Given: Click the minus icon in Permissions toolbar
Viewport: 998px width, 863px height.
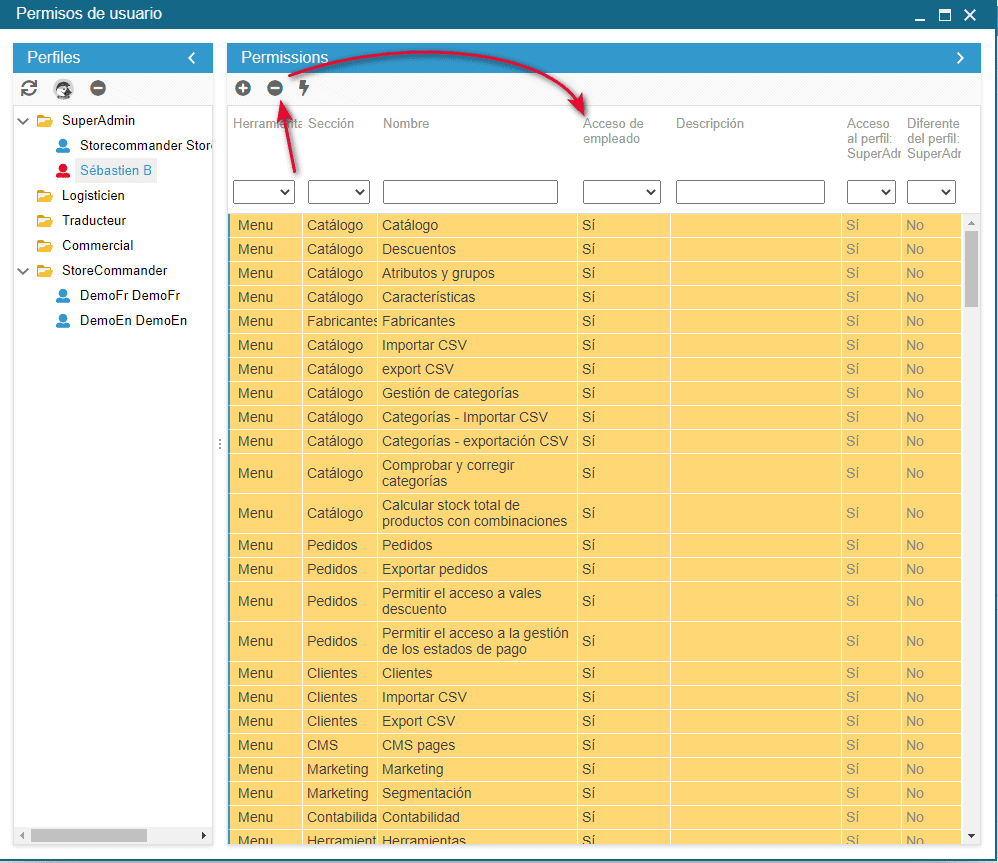Looking at the screenshot, I should point(275,88).
